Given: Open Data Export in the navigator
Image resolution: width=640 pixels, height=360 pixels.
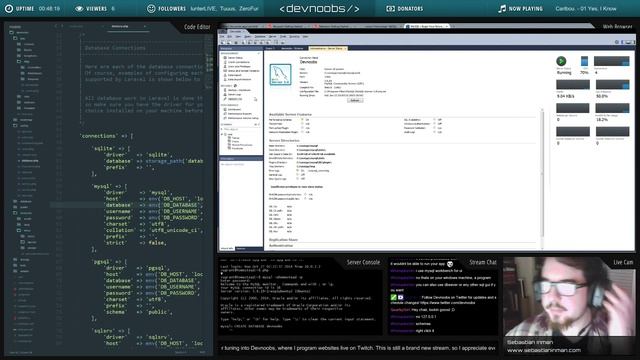Looking at the screenshot, I should [x=234, y=75].
